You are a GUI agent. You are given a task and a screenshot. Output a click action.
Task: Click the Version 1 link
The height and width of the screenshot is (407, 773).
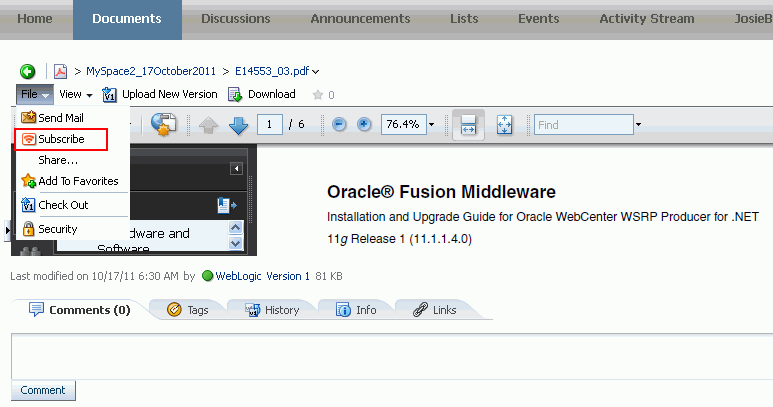(x=288, y=276)
